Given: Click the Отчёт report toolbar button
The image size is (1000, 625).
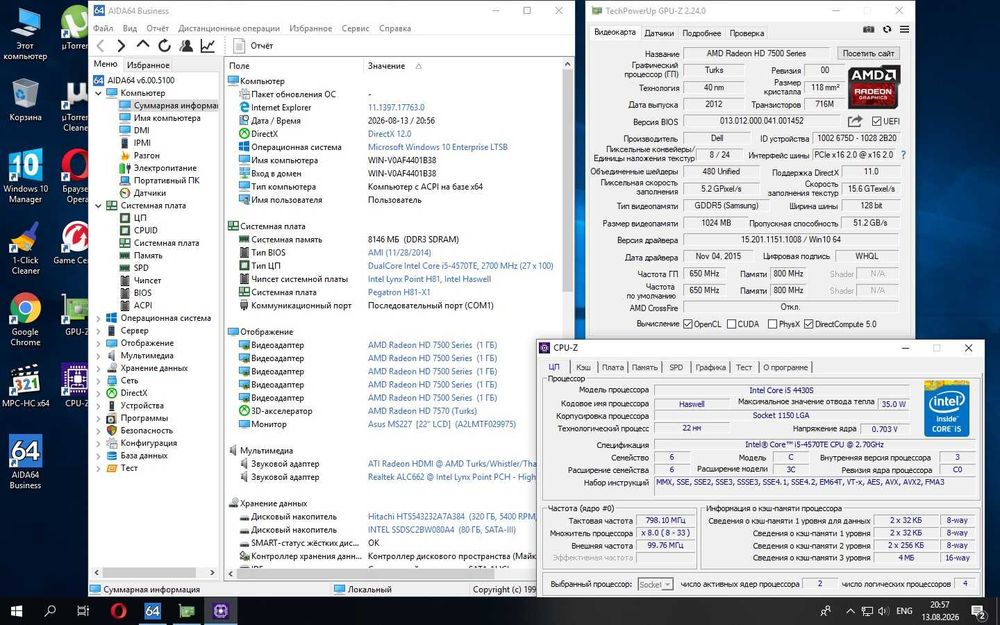Looking at the screenshot, I should [x=254, y=45].
